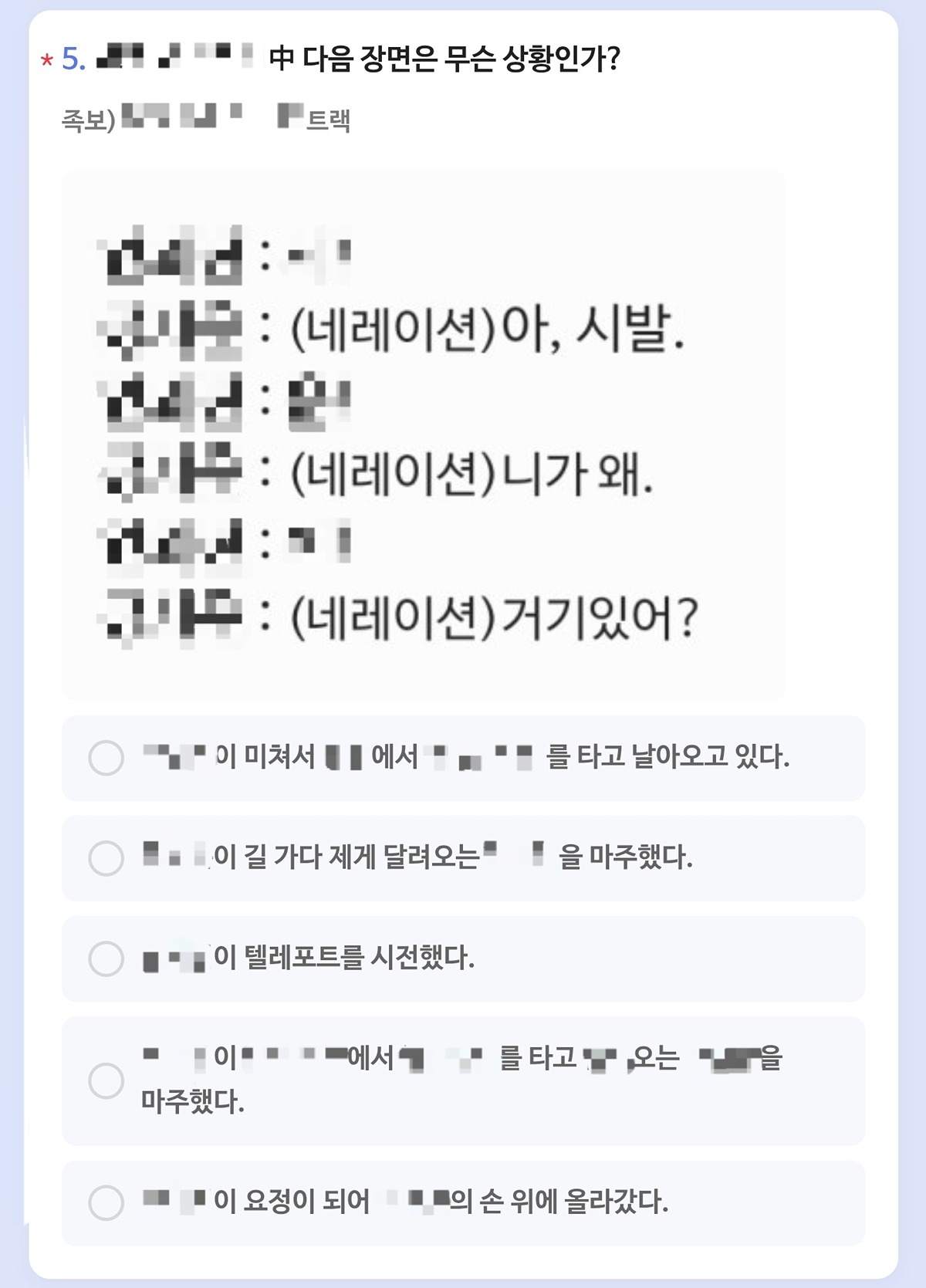Click the '中' character in the question heading
This screenshot has width=926, height=1288.
click(x=282, y=59)
